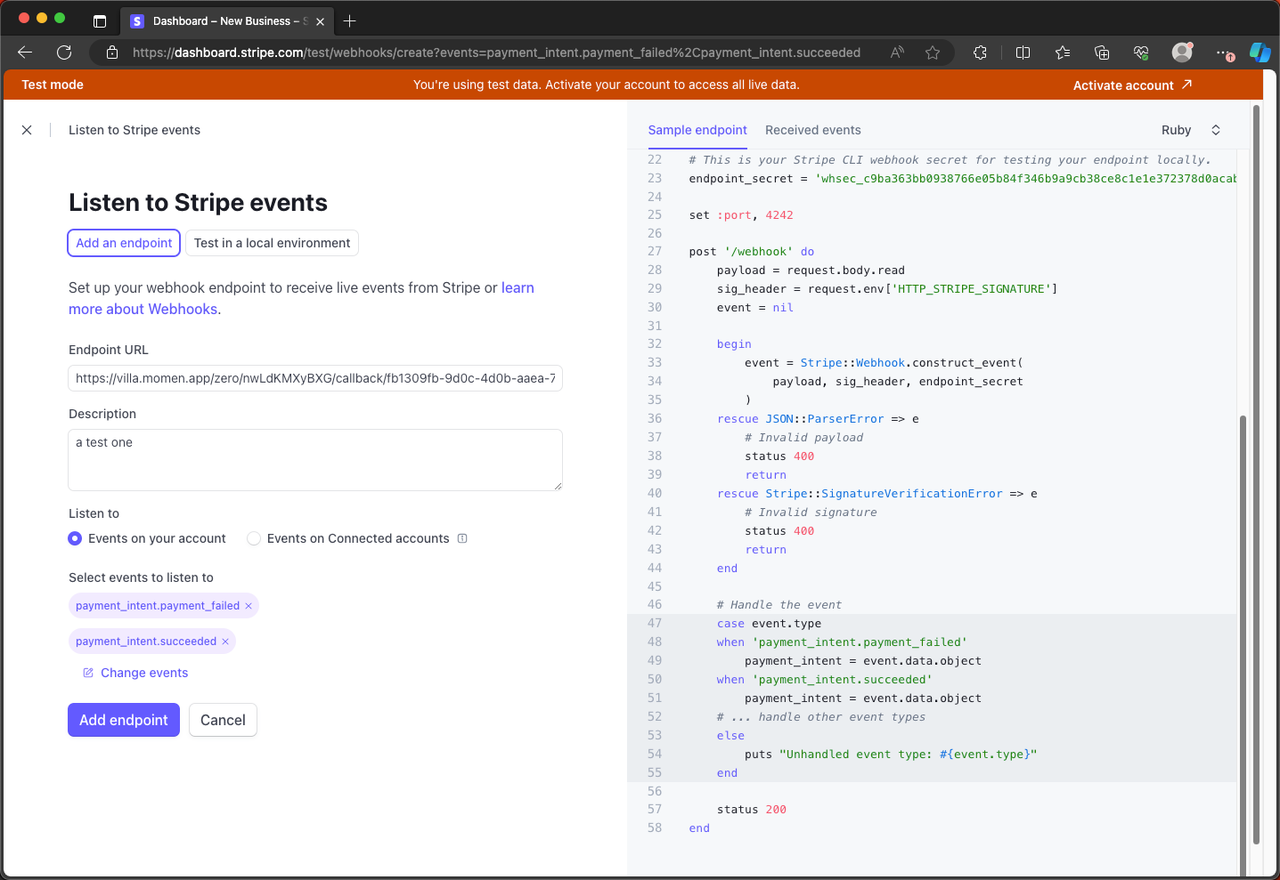Image resolution: width=1280 pixels, height=880 pixels.
Task: Switch to Sample endpoint tab
Action: (x=697, y=130)
